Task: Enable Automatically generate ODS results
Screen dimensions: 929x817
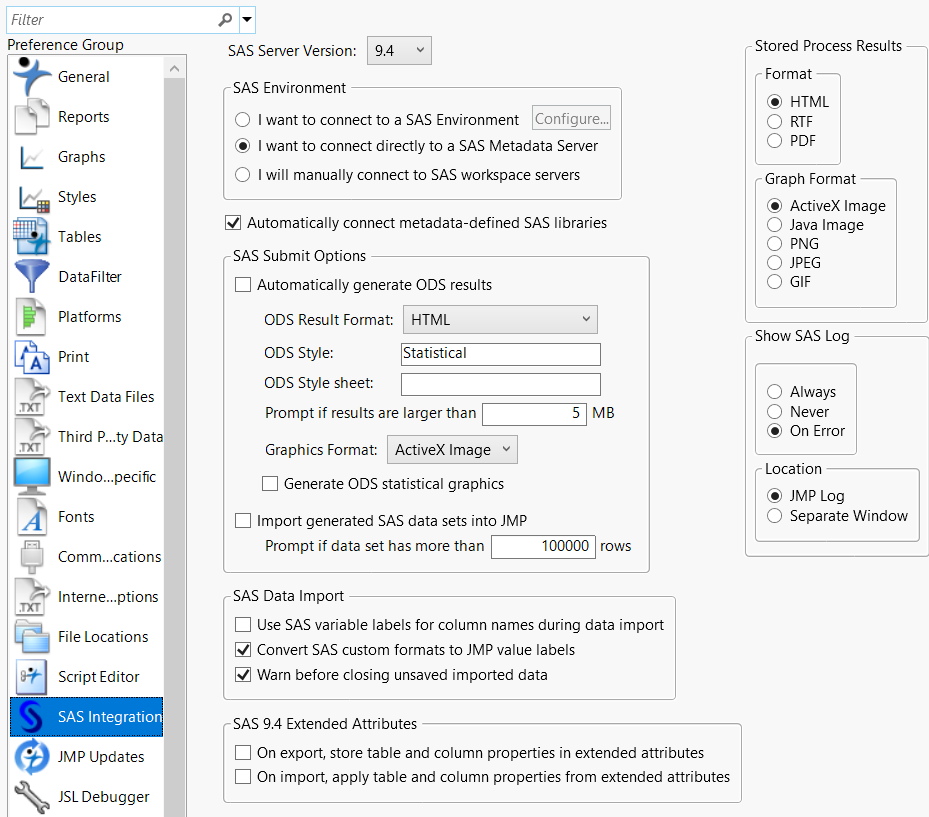Action: tap(243, 285)
